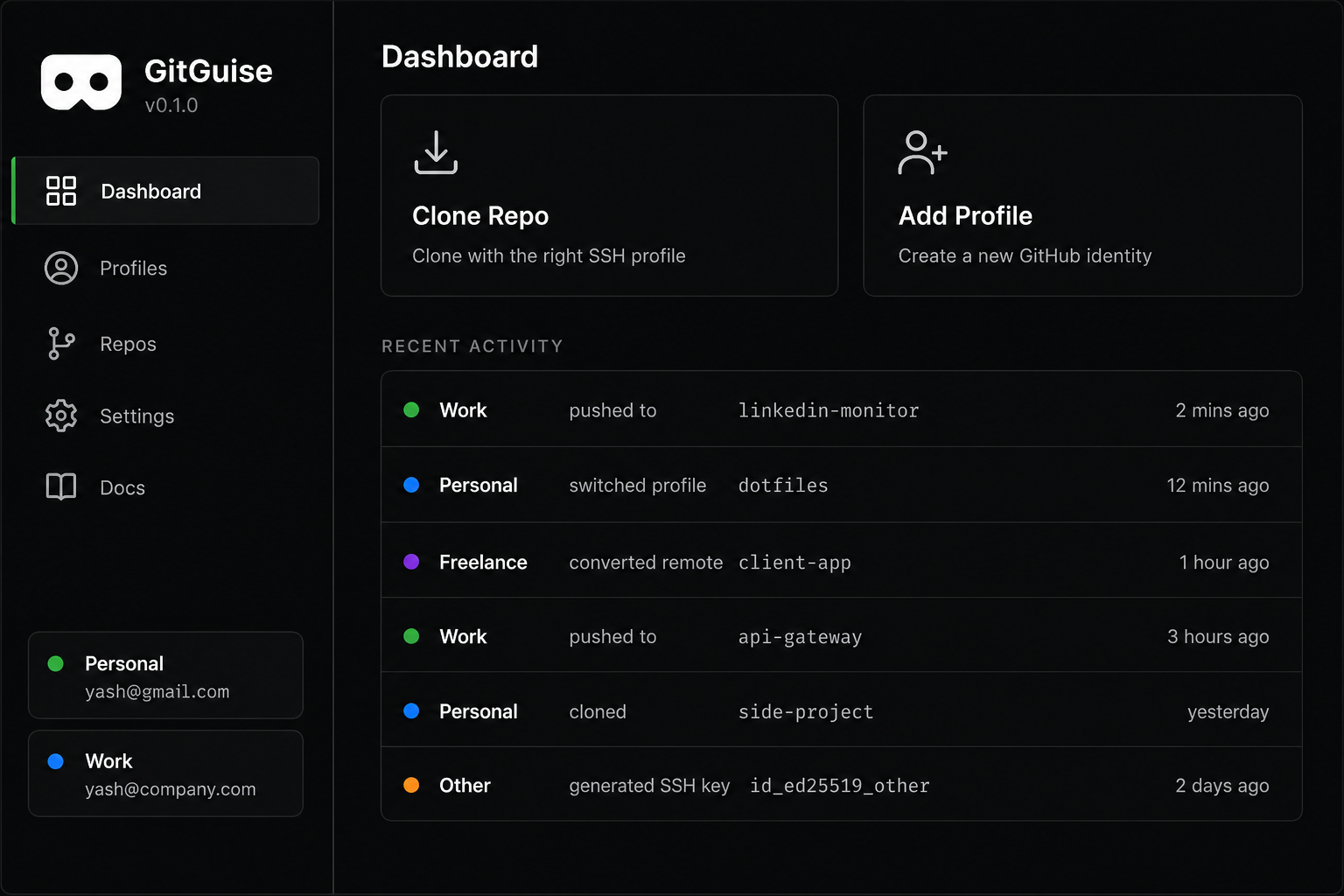The height and width of the screenshot is (896, 1344).
Task: Click the api-gateway repo name
Action: [800, 637]
